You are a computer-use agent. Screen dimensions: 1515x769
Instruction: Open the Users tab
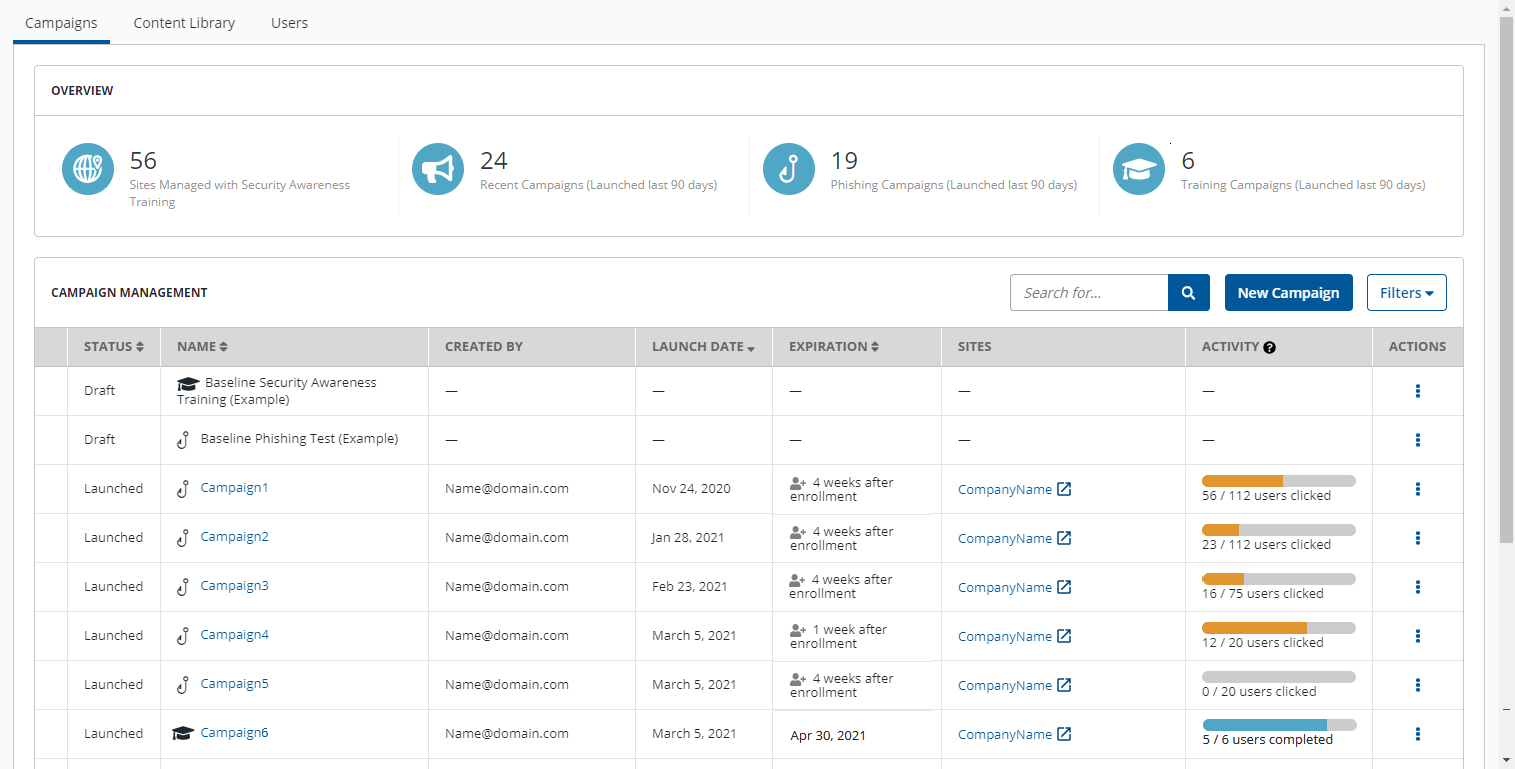289,23
